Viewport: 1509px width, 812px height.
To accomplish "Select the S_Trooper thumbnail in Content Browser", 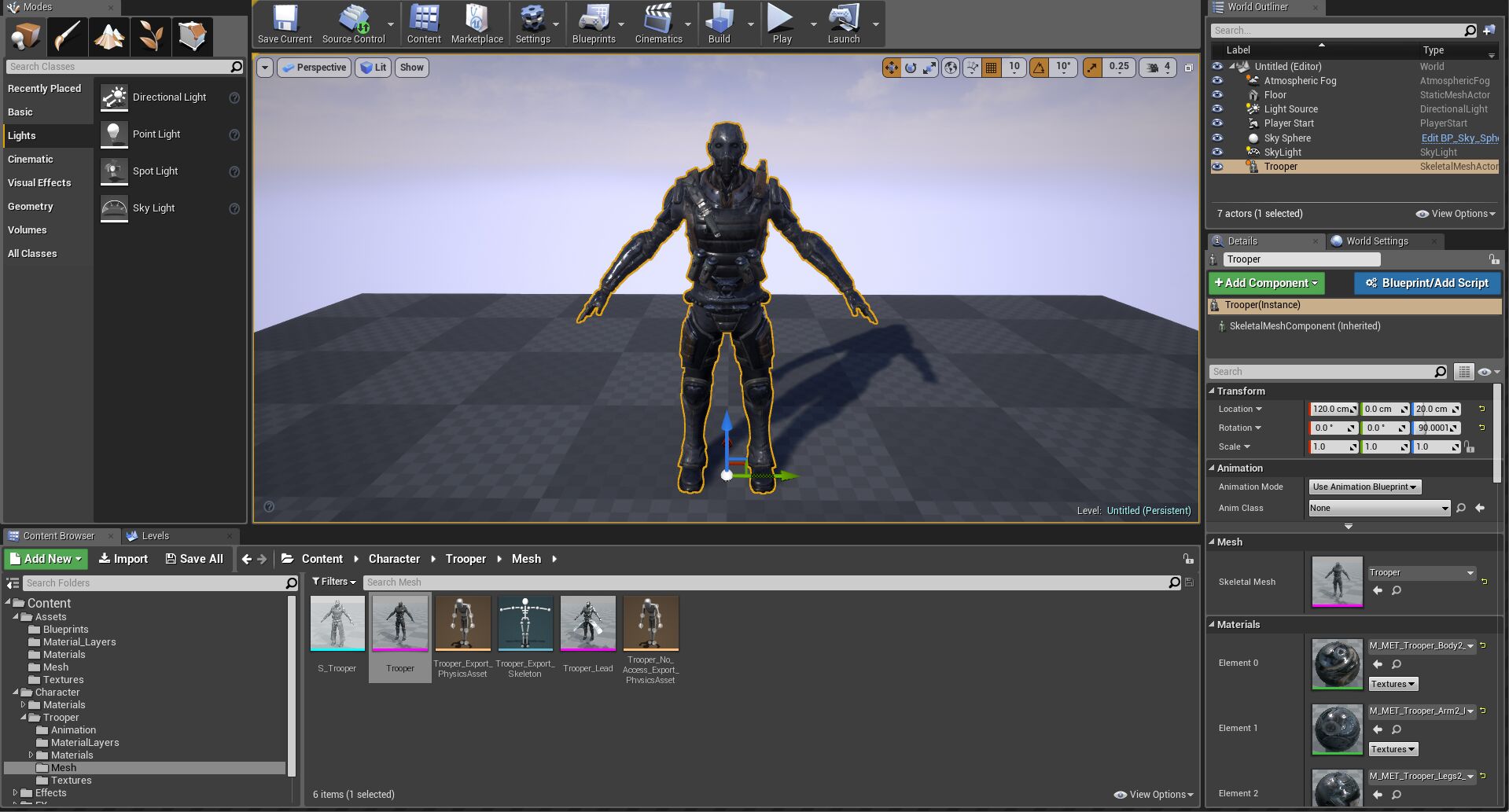I will [337, 623].
